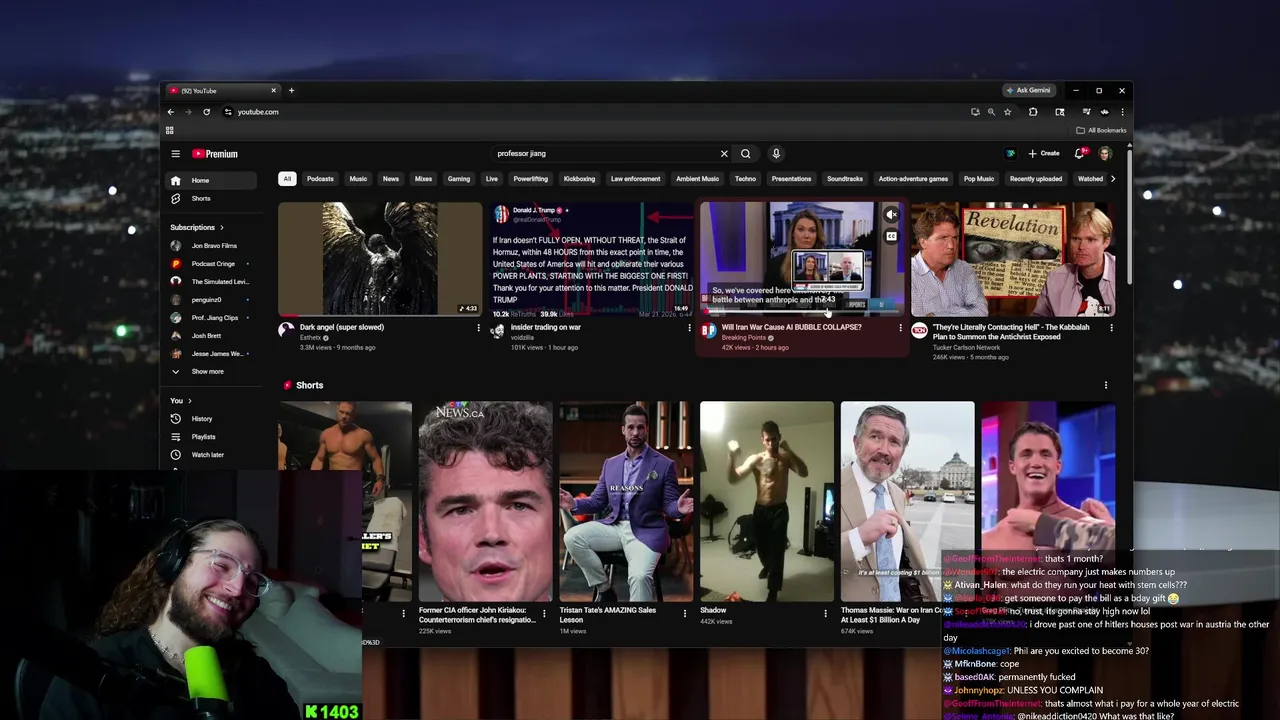View site information icon in address bar

(x=228, y=112)
